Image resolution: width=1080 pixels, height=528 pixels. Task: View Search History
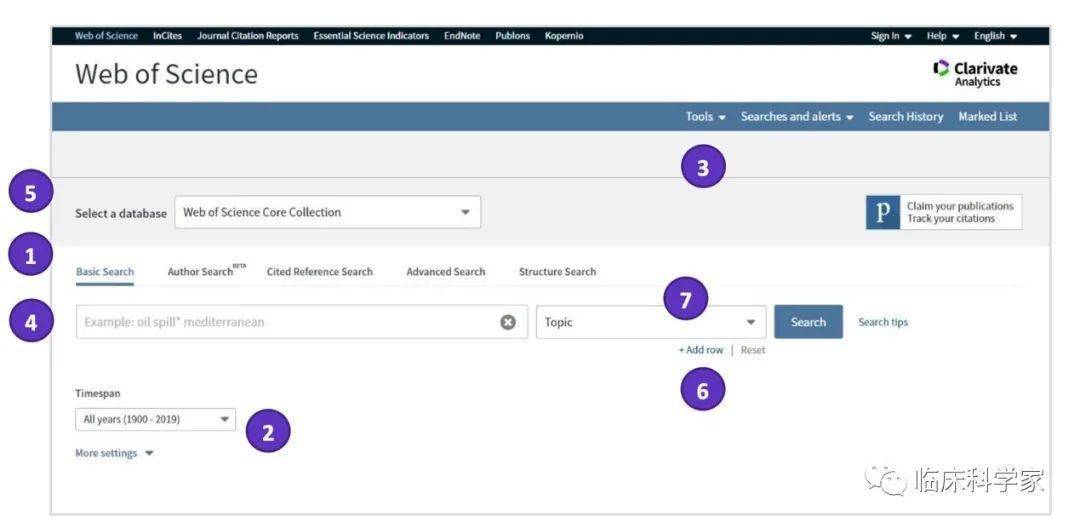[x=905, y=117]
